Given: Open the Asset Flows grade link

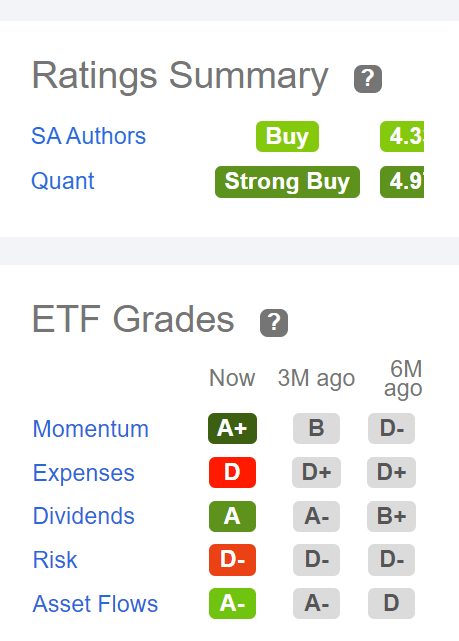Looking at the screenshot, I should (x=95, y=604).
